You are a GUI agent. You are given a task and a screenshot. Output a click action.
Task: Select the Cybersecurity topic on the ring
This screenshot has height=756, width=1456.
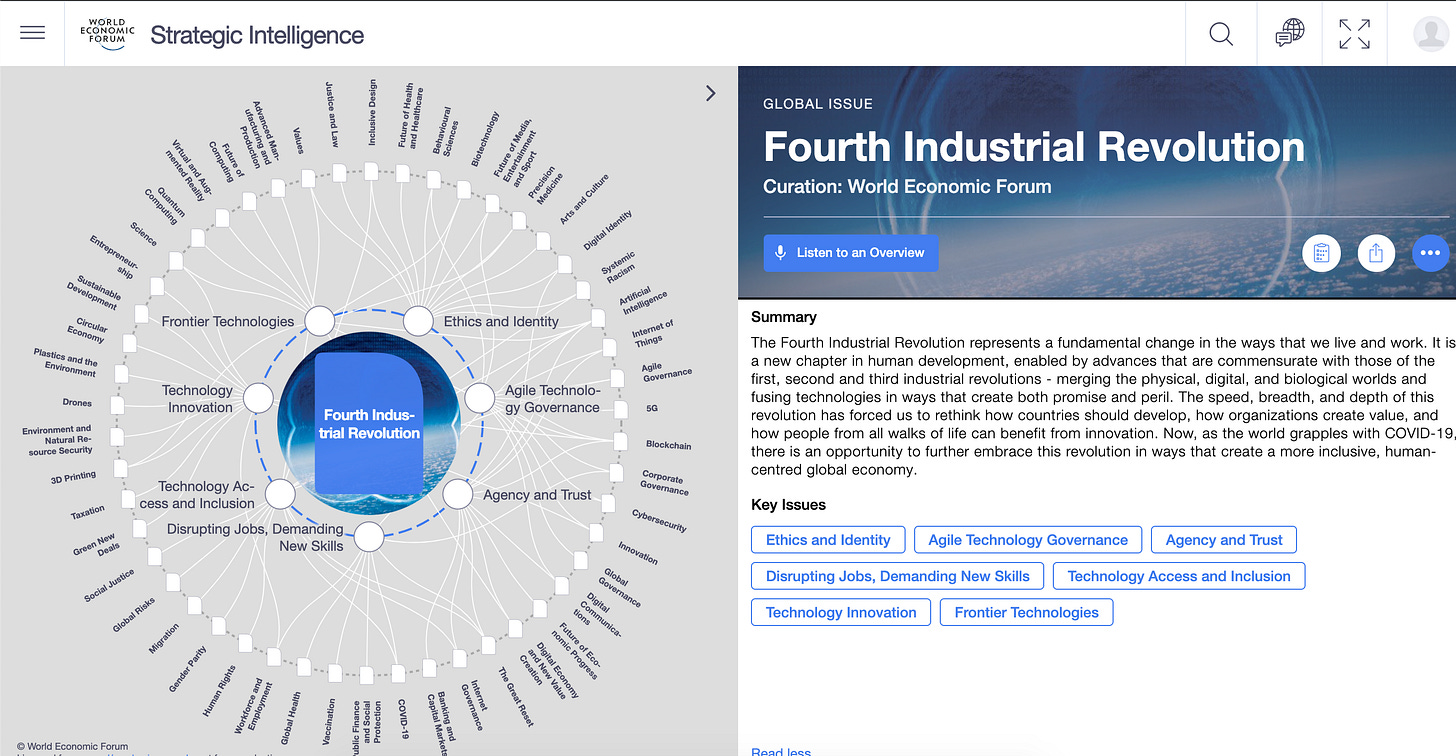click(659, 520)
